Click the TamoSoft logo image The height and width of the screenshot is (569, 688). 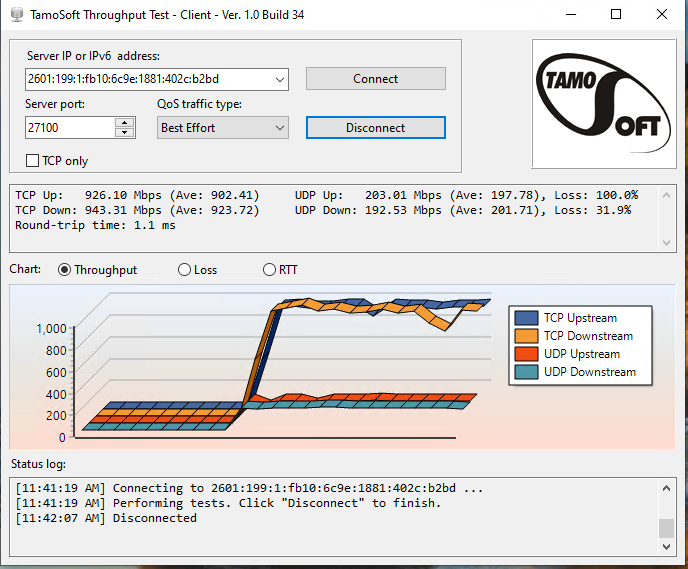tap(604, 104)
